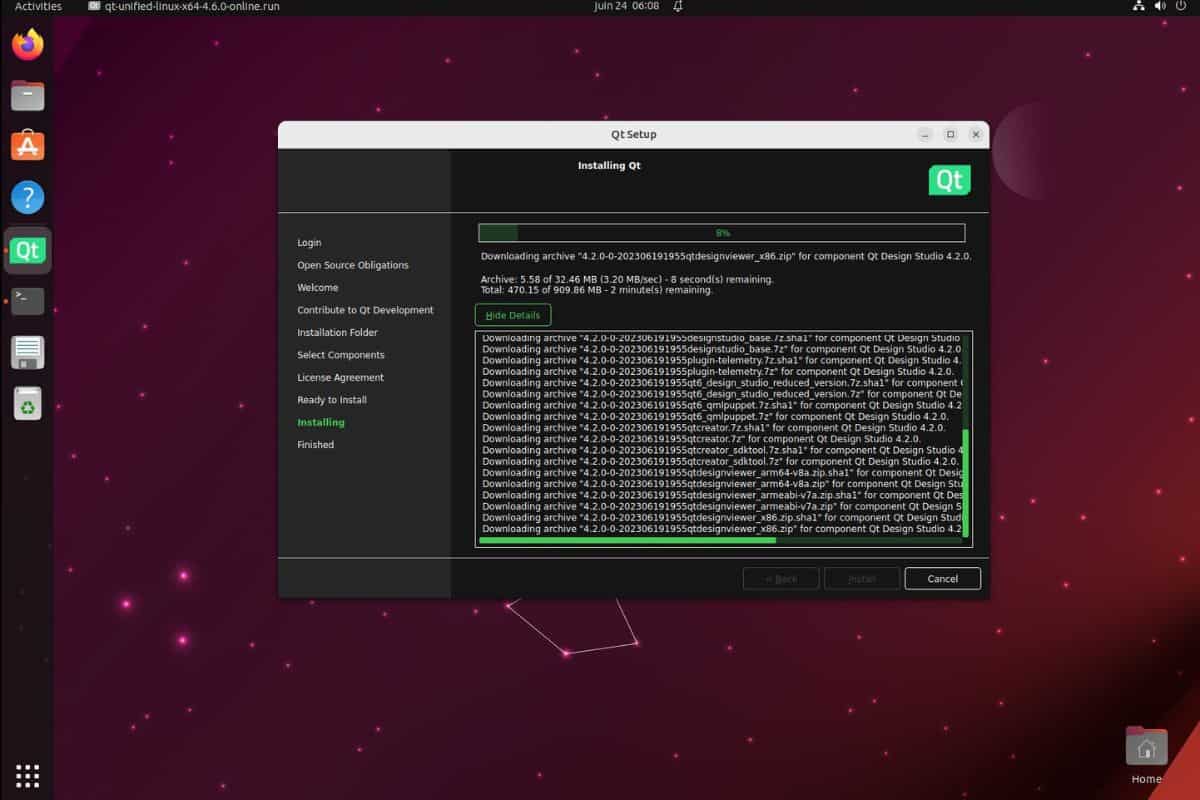Select the License Agreement step

pyautogui.click(x=340, y=378)
